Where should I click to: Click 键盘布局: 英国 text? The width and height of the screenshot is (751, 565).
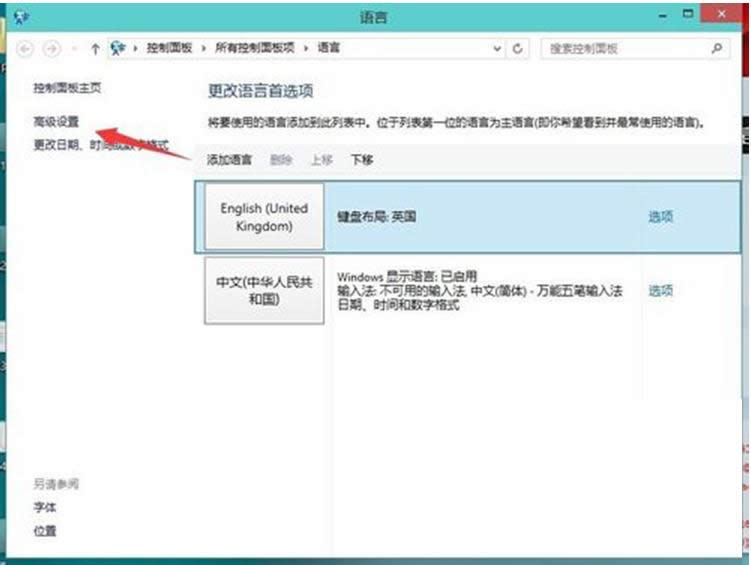click(376, 216)
